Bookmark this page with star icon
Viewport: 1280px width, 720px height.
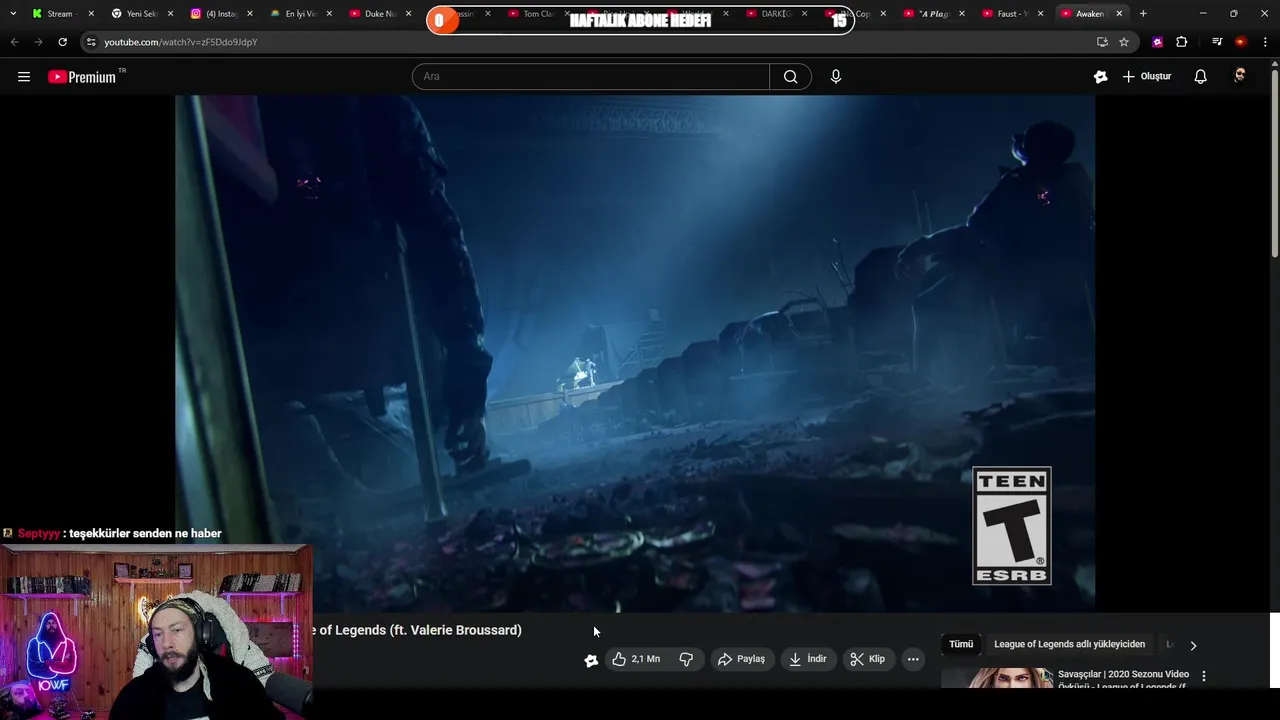click(1124, 42)
